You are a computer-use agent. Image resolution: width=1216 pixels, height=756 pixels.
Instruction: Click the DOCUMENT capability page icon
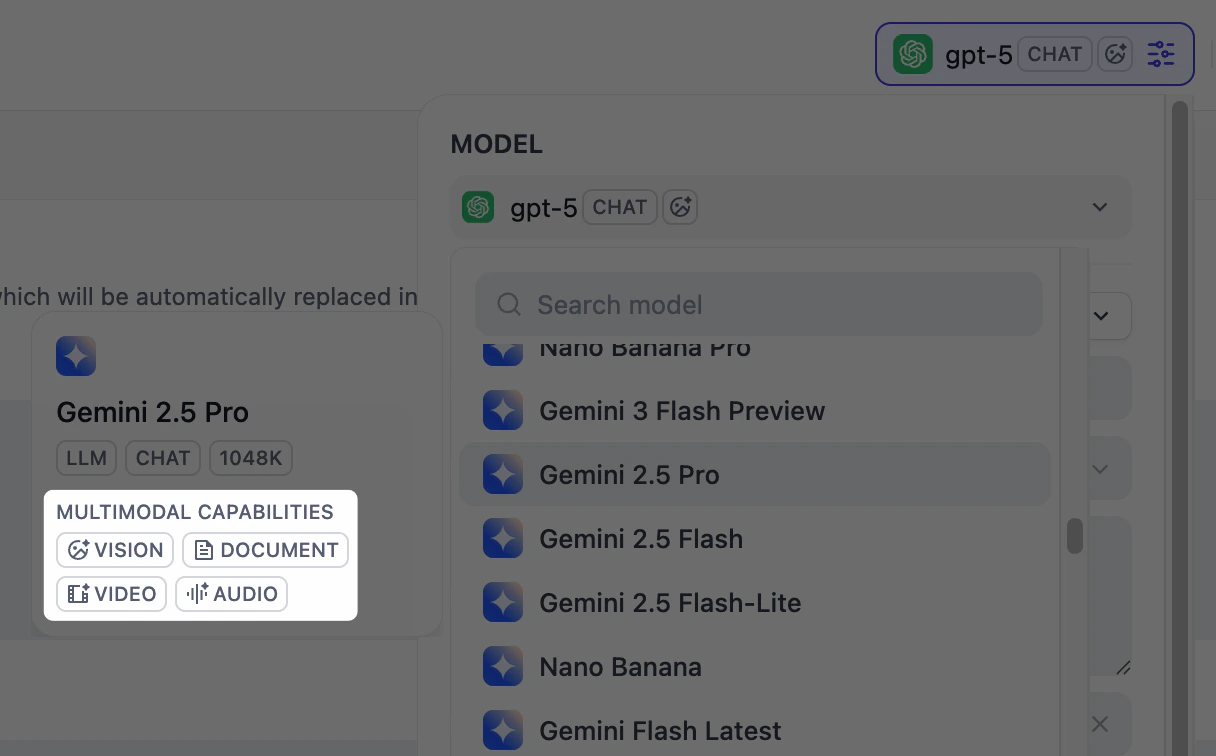coord(205,549)
